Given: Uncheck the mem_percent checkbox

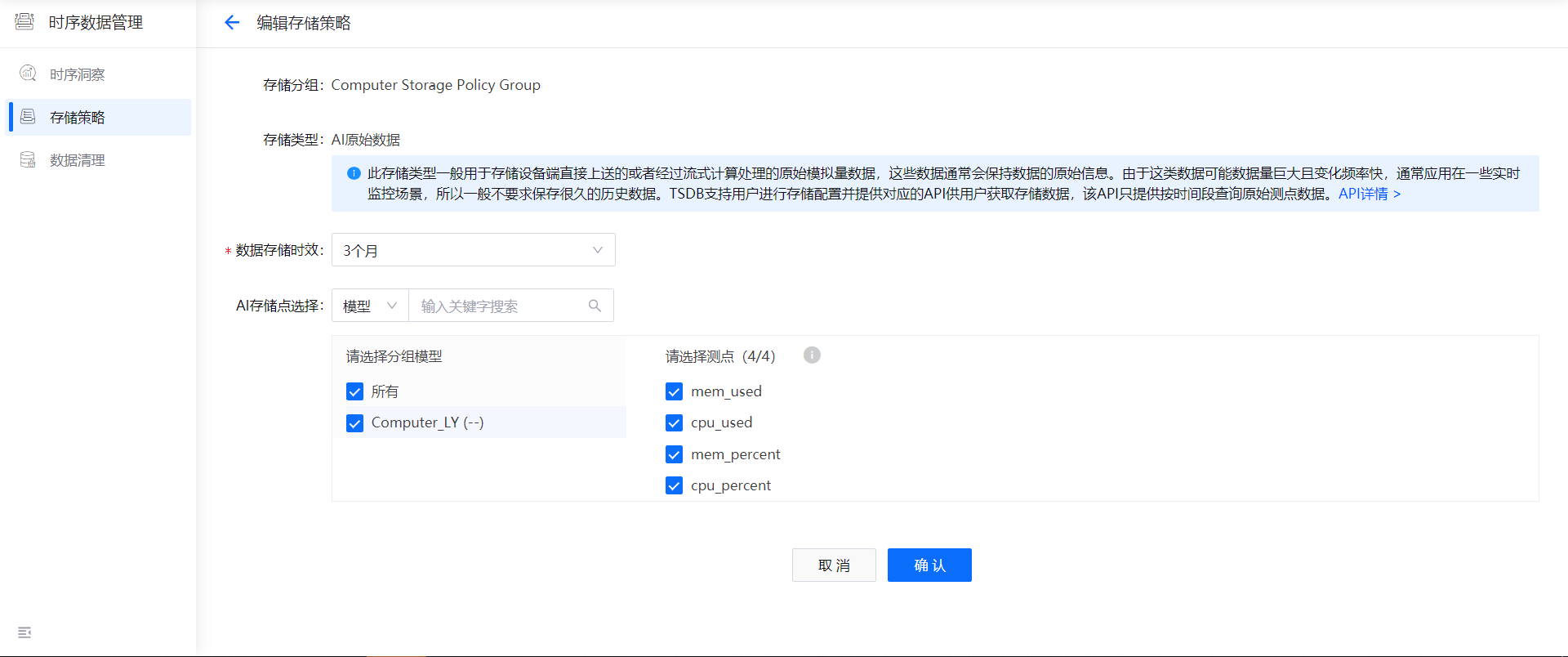Looking at the screenshot, I should pyautogui.click(x=674, y=454).
